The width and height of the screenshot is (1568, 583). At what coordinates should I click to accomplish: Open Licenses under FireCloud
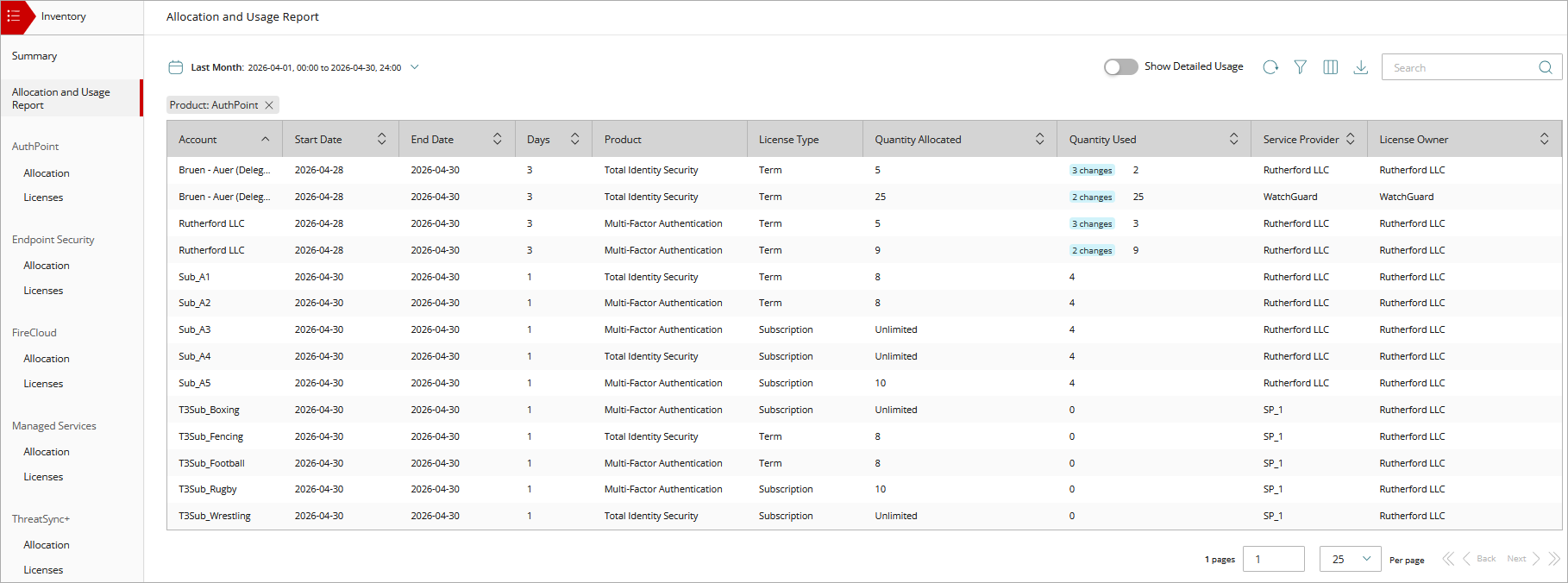(43, 384)
